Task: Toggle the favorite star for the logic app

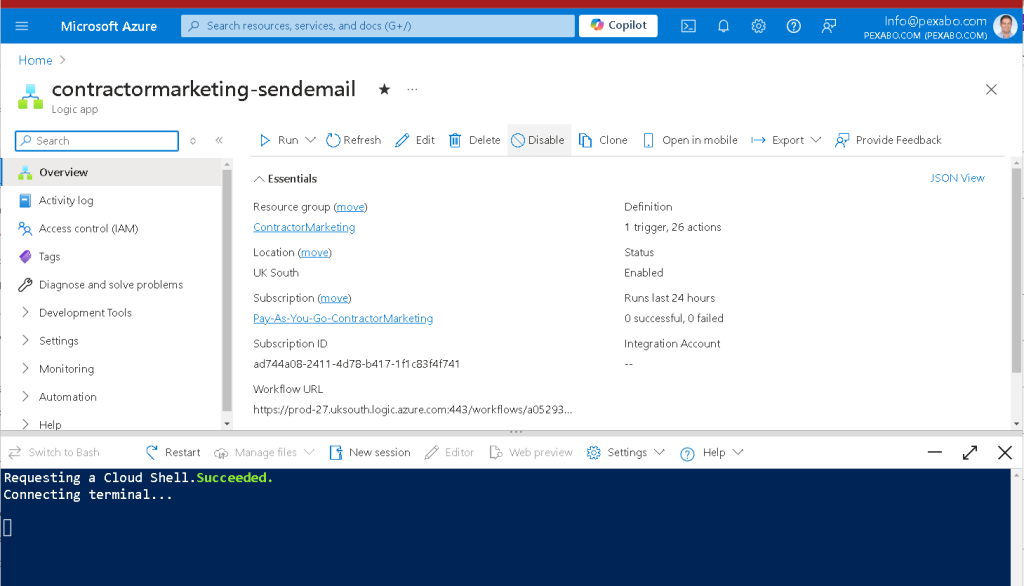Action: pos(384,90)
